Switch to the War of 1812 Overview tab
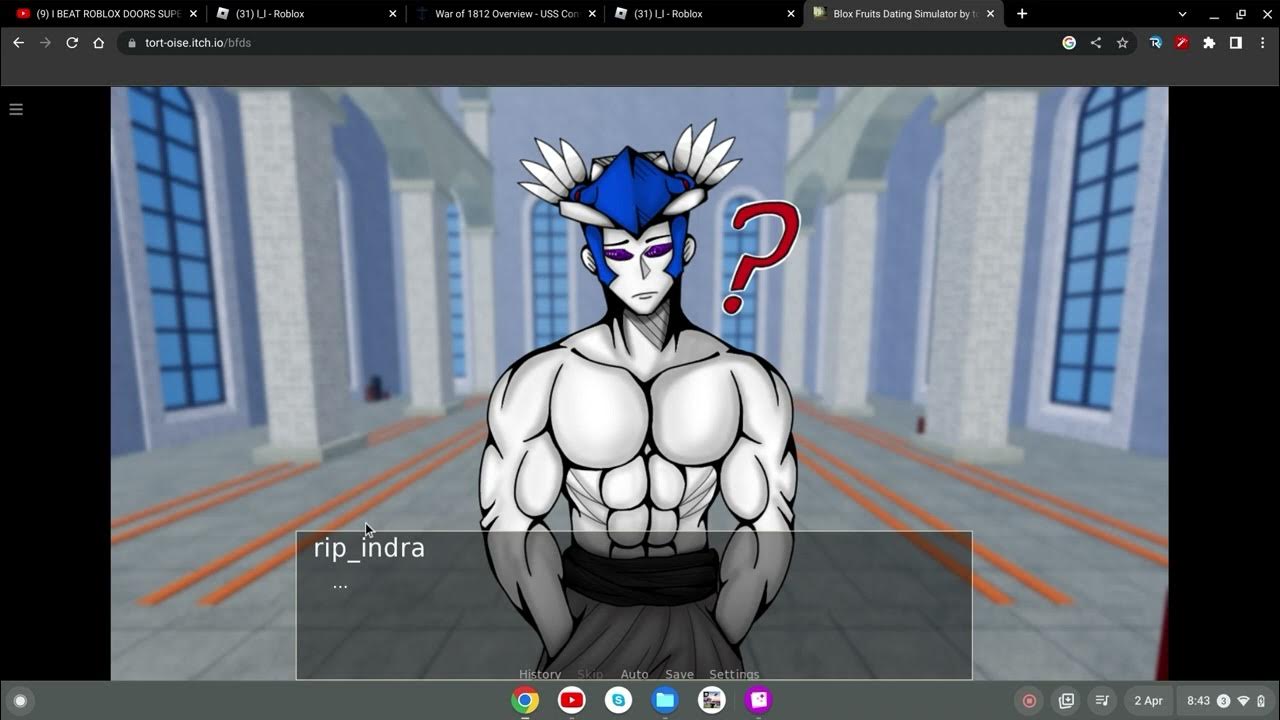Viewport: 1280px width, 720px height. [505, 14]
